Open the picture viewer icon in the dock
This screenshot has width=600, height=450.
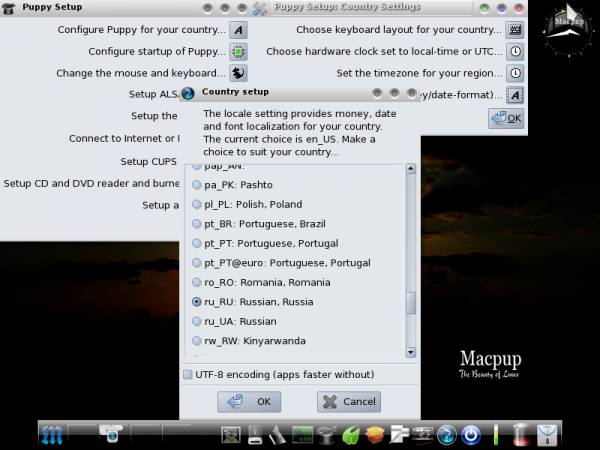231,435
